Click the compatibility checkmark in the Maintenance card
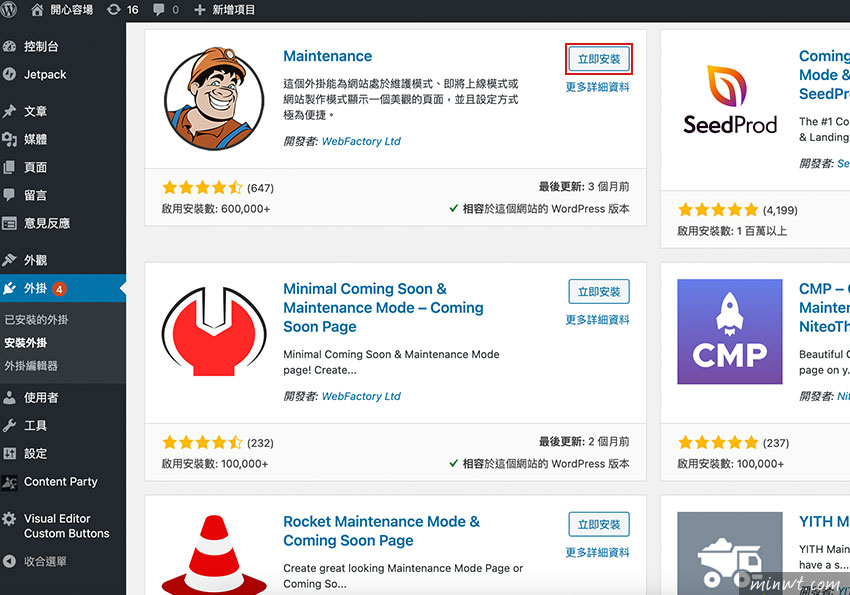The width and height of the screenshot is (850, 595). (x=454, y=209)
